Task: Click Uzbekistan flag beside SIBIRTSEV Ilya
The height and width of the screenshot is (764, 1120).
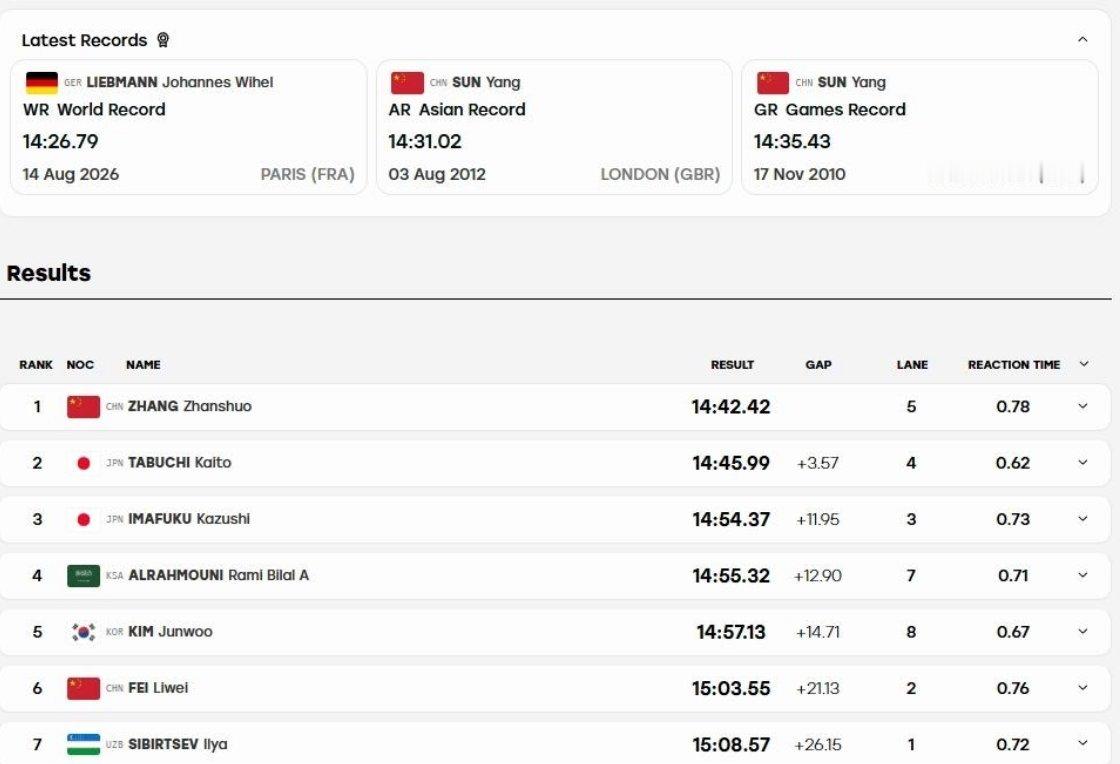Action: (x=84, y=744)
